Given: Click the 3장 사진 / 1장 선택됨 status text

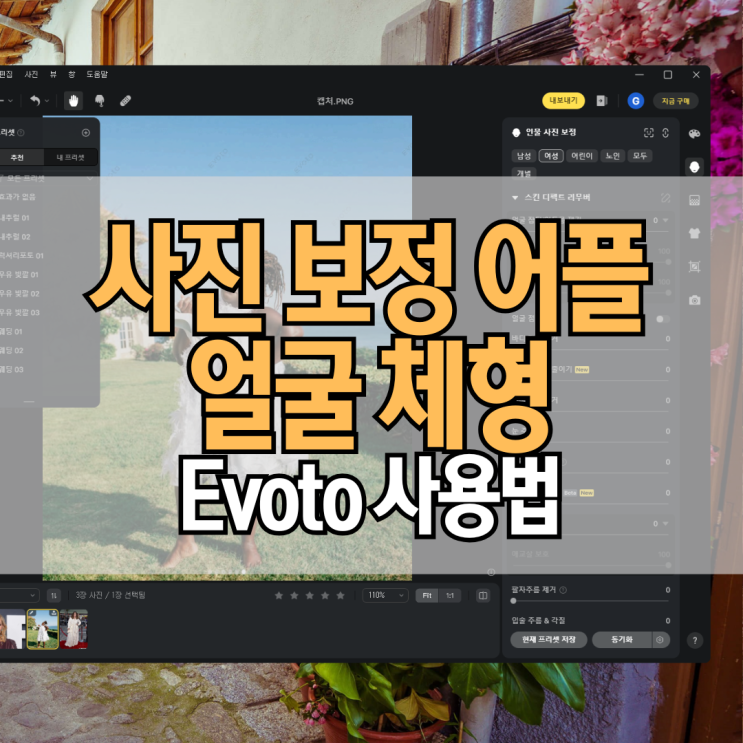Looking at the screenshot, I should (x=110, y=595).
